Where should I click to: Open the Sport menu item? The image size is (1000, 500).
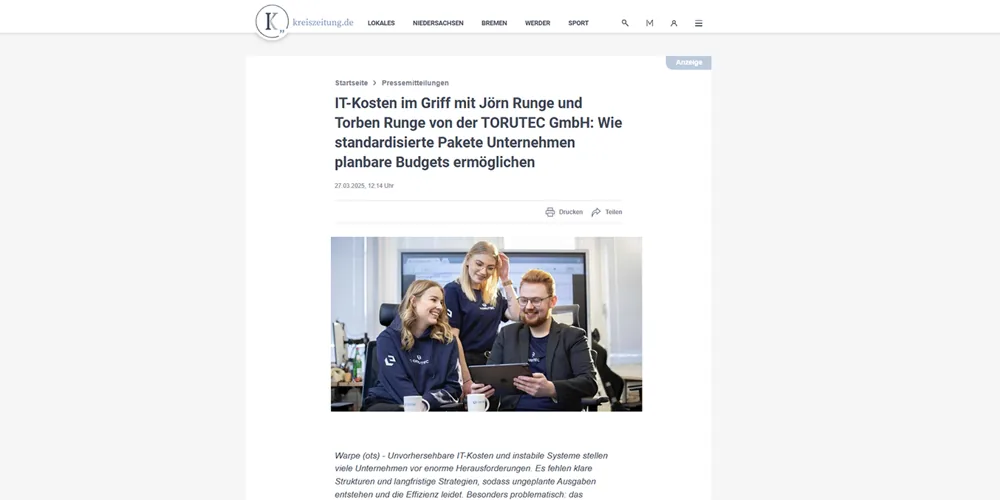coord(578,23)
